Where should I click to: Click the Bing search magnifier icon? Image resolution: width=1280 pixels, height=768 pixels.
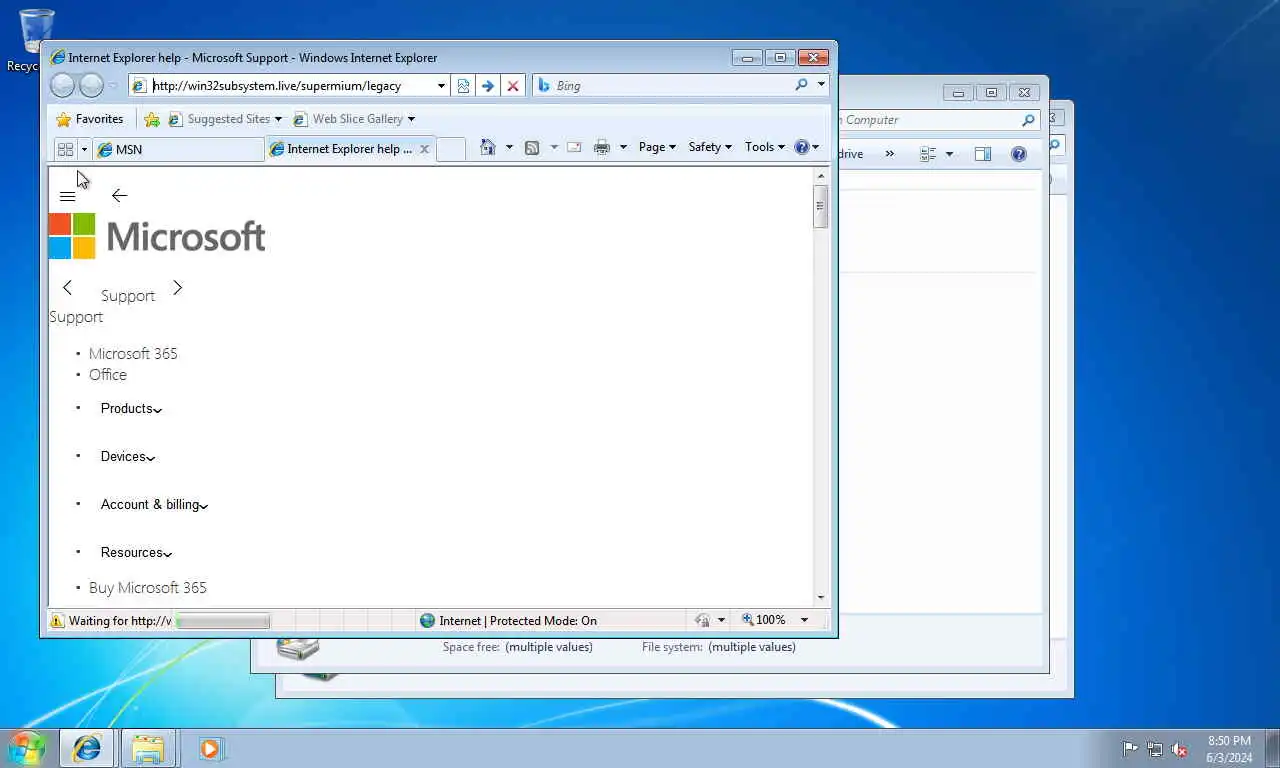(x=801, y=85)
